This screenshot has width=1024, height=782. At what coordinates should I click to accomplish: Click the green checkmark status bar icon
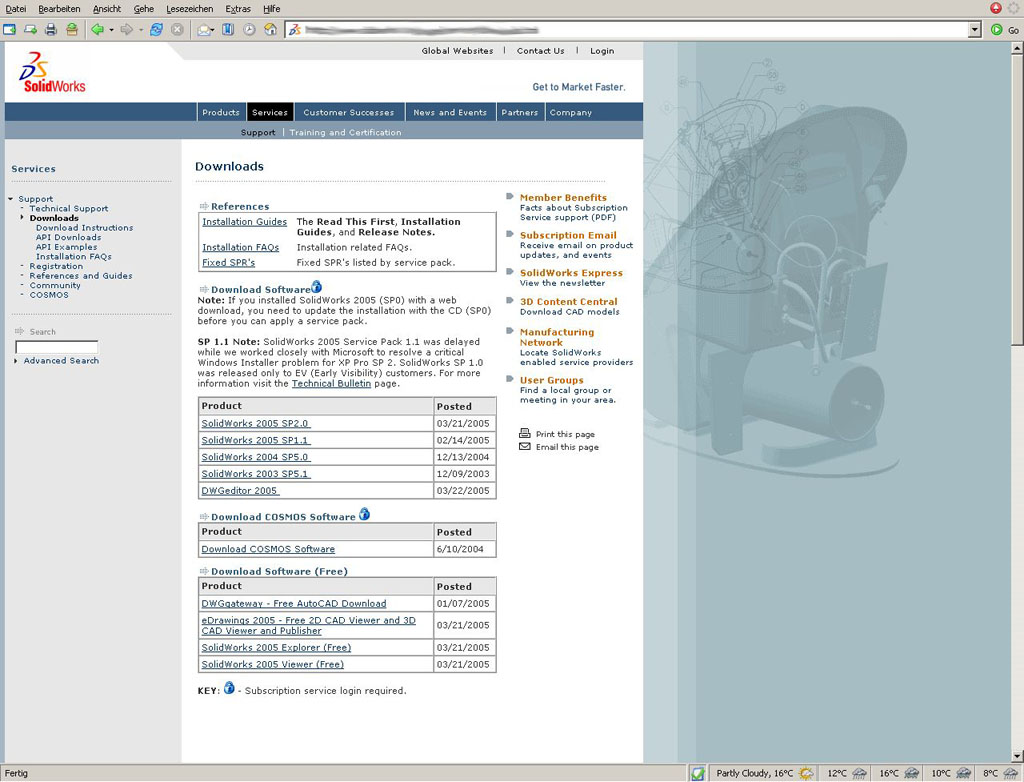point(698,774)
